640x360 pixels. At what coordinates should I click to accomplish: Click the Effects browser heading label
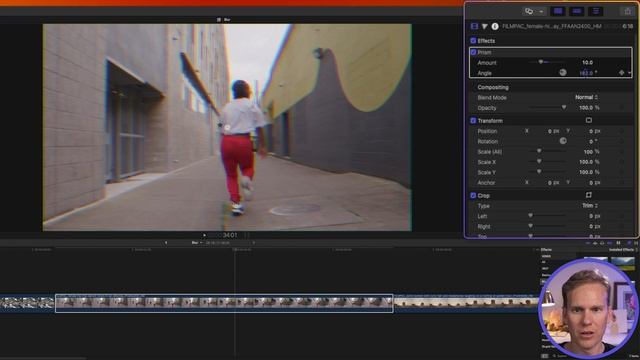547,249
